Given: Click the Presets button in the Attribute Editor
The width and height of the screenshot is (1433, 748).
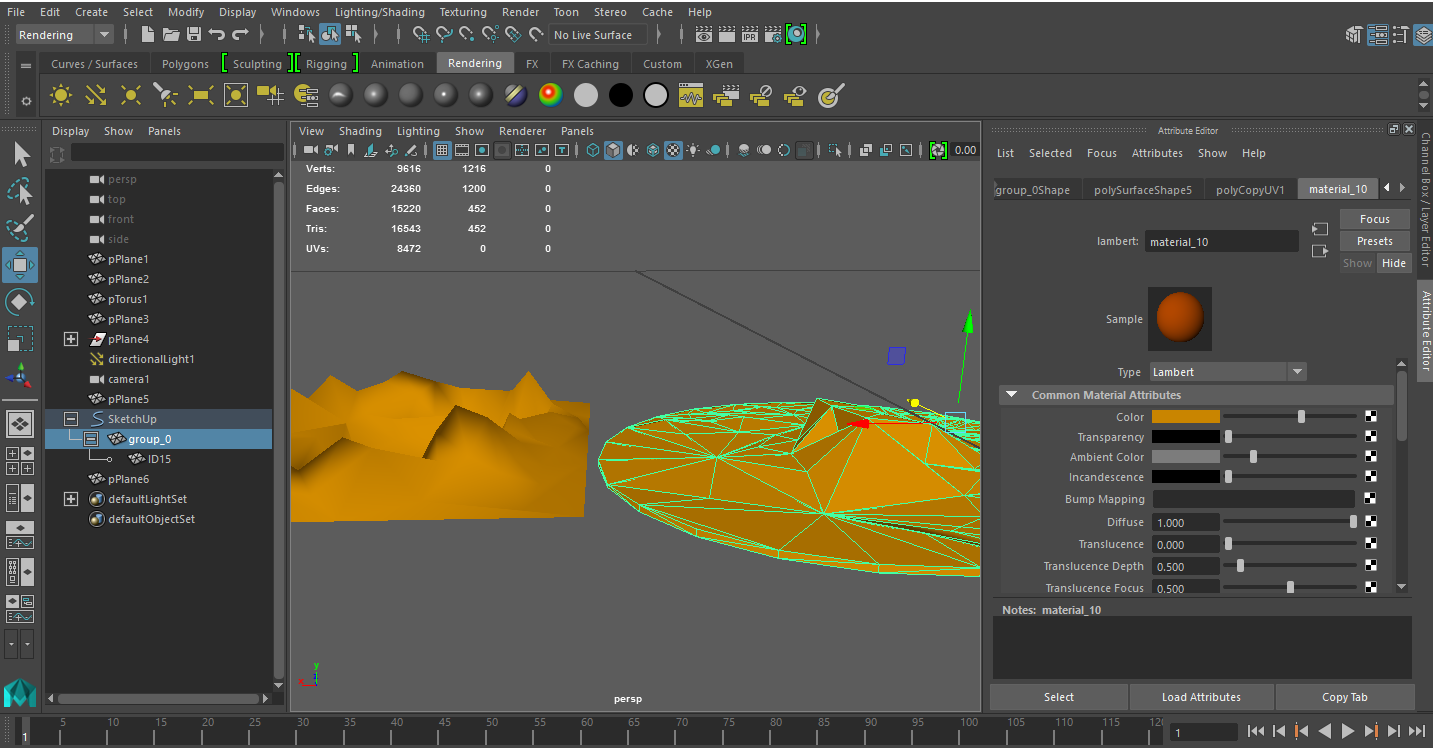Looking at the screenshot, I should pos(1374,240).
